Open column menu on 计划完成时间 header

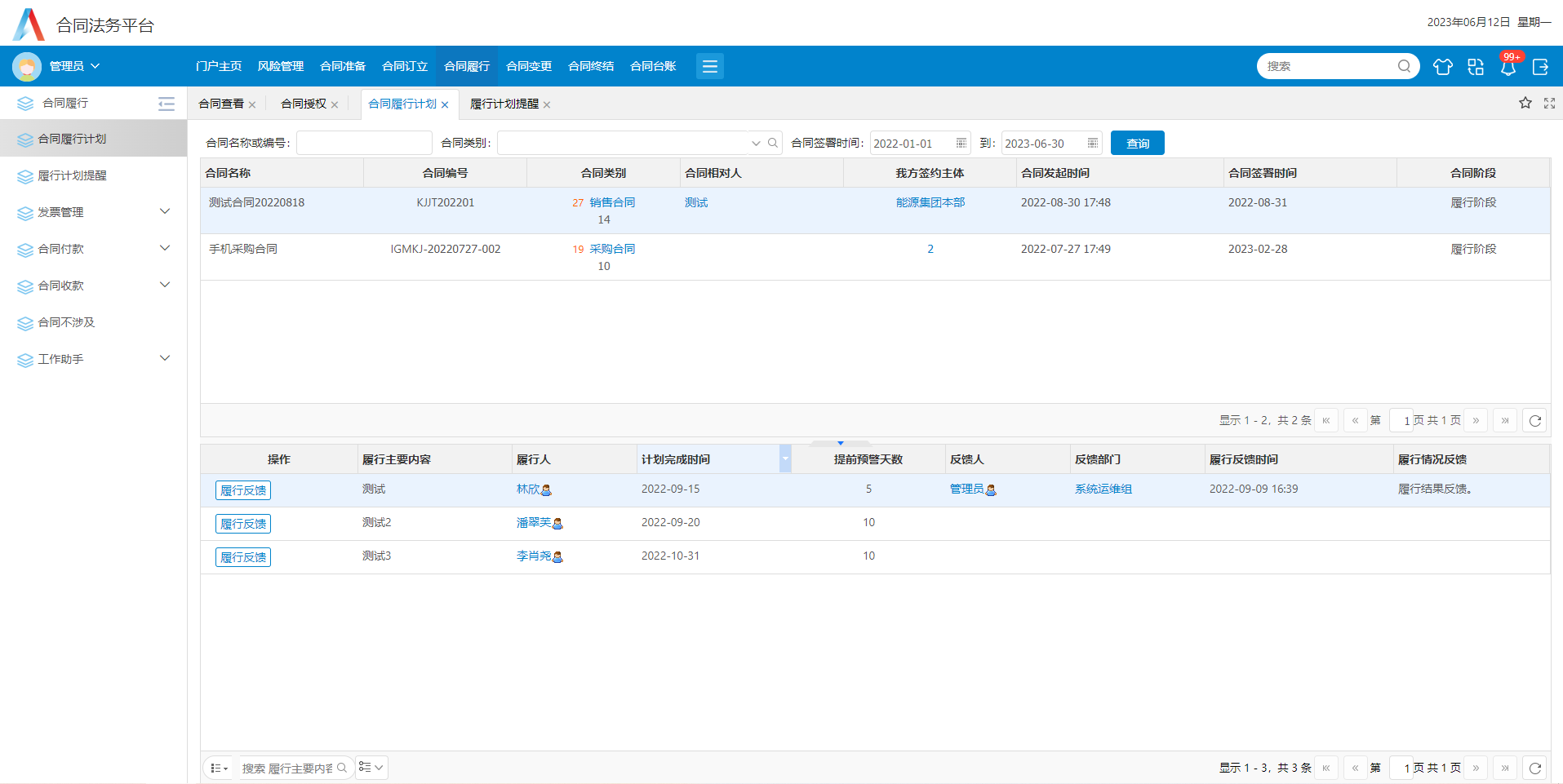click(785, 458)
